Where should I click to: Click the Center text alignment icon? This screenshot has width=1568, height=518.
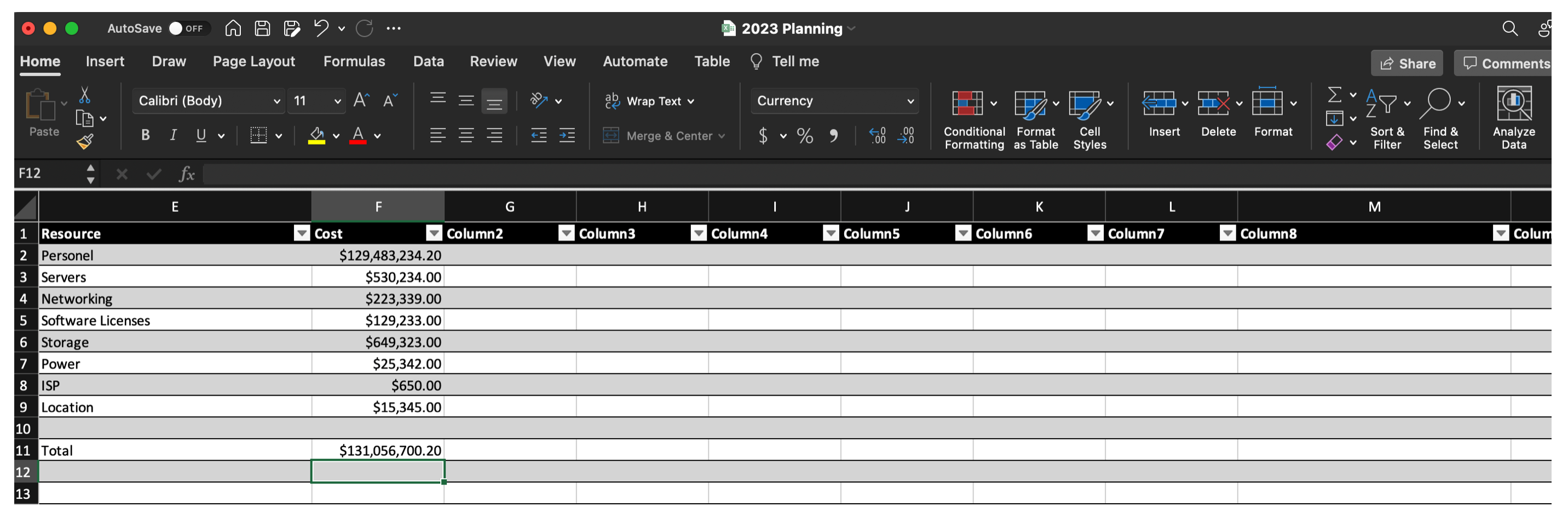click(x=466, y=135)
